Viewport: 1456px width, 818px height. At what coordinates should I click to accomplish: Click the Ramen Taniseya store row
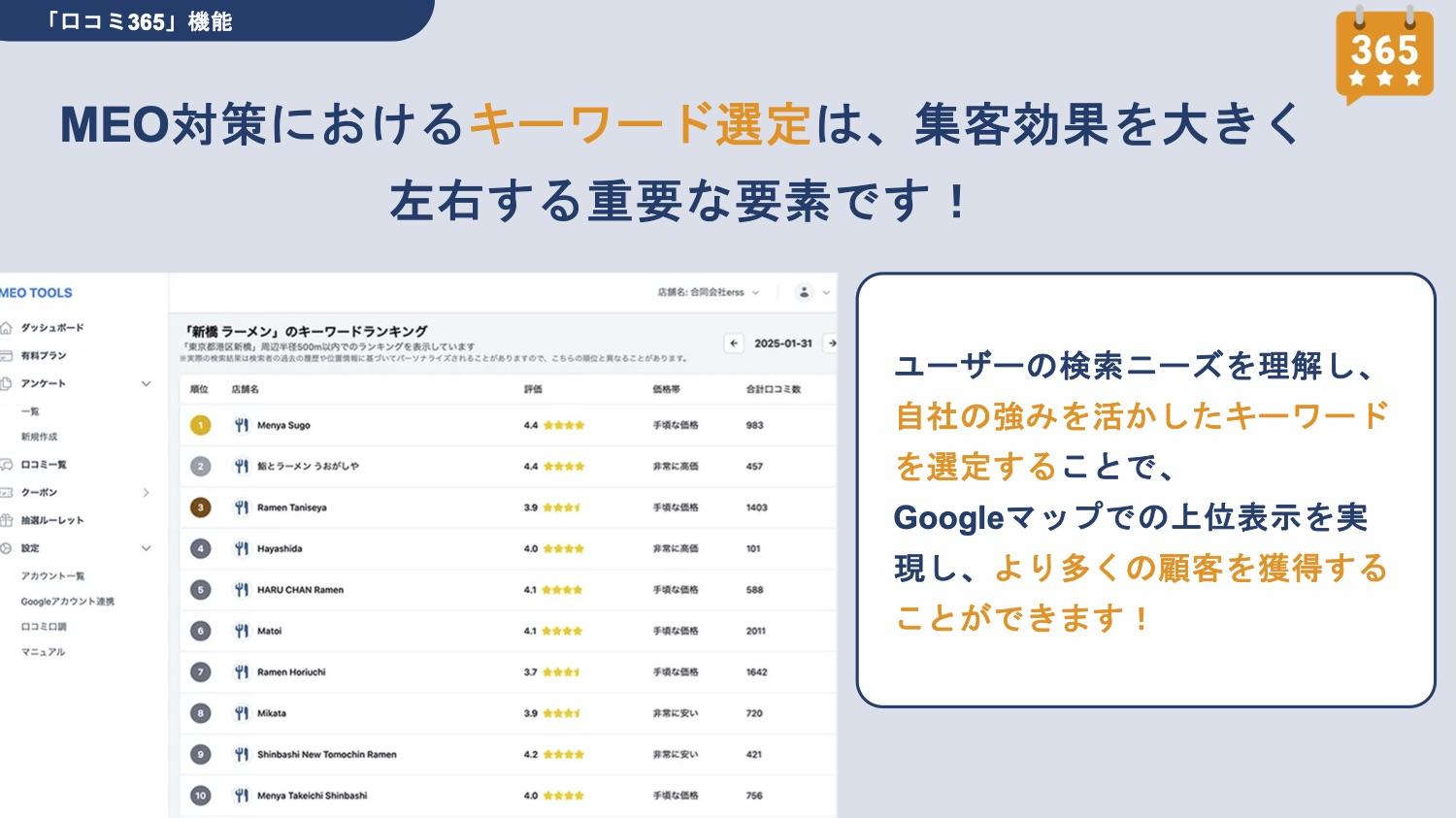pos(505,507)
